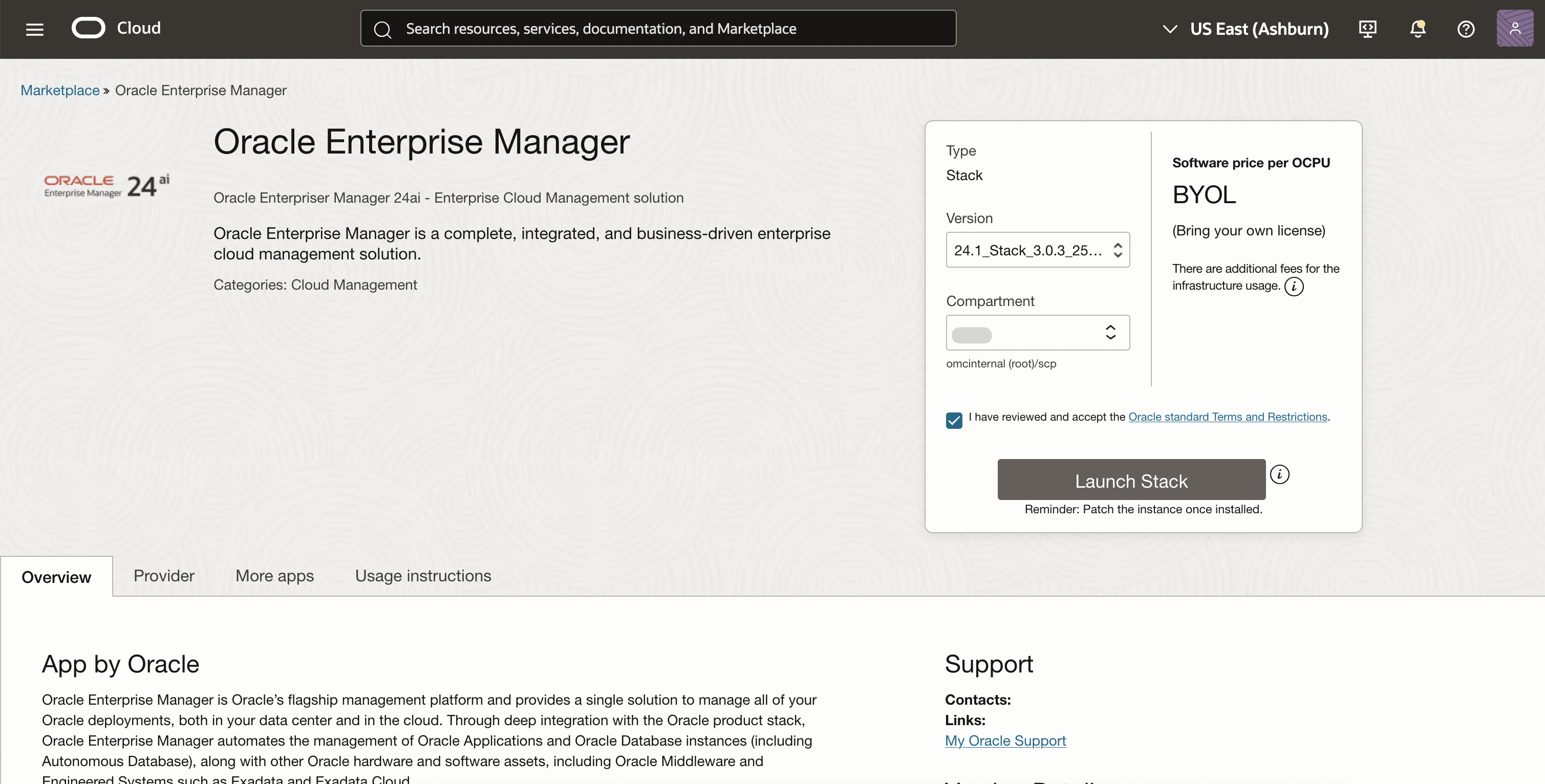Switch to the Usage instructions tab
Screen dimensions: 1545x784
click(423, 575)
